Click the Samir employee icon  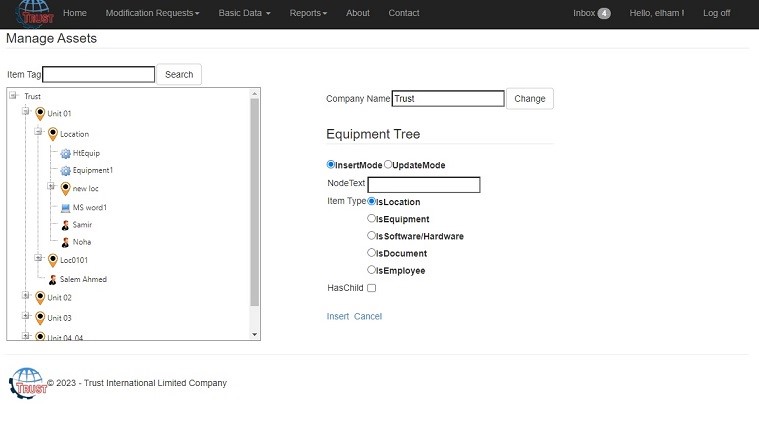[65, 225]
